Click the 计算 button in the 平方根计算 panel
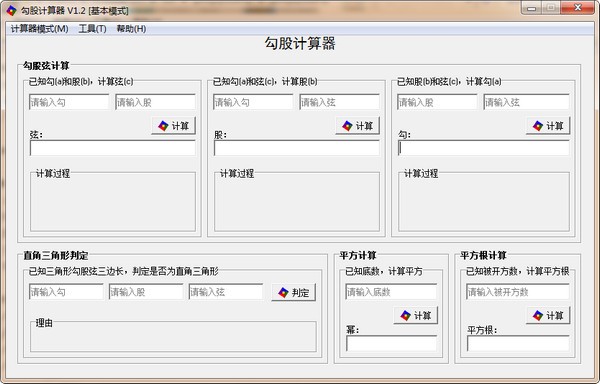 [x=548, y=316]
